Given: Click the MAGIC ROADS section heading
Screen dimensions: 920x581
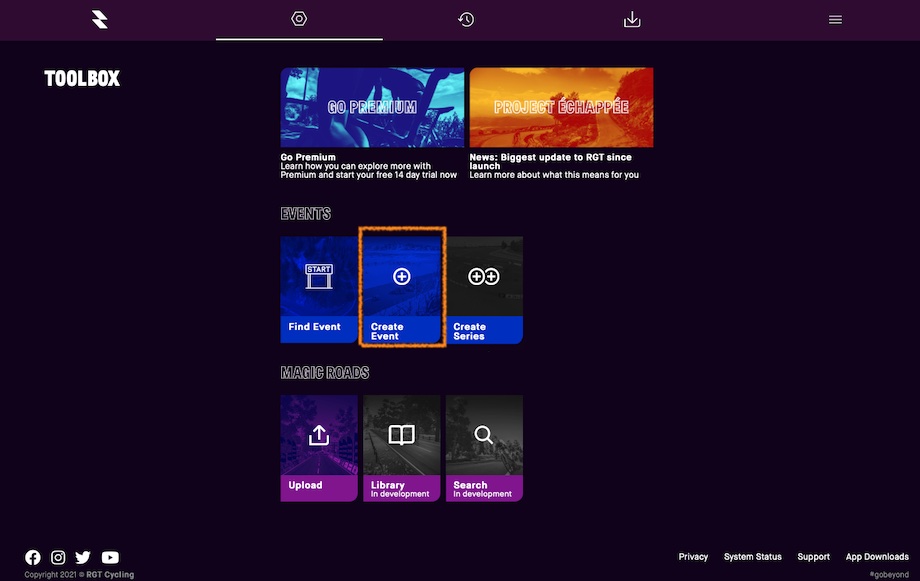Looking at the screenshot, I should (x=325, y=373).
